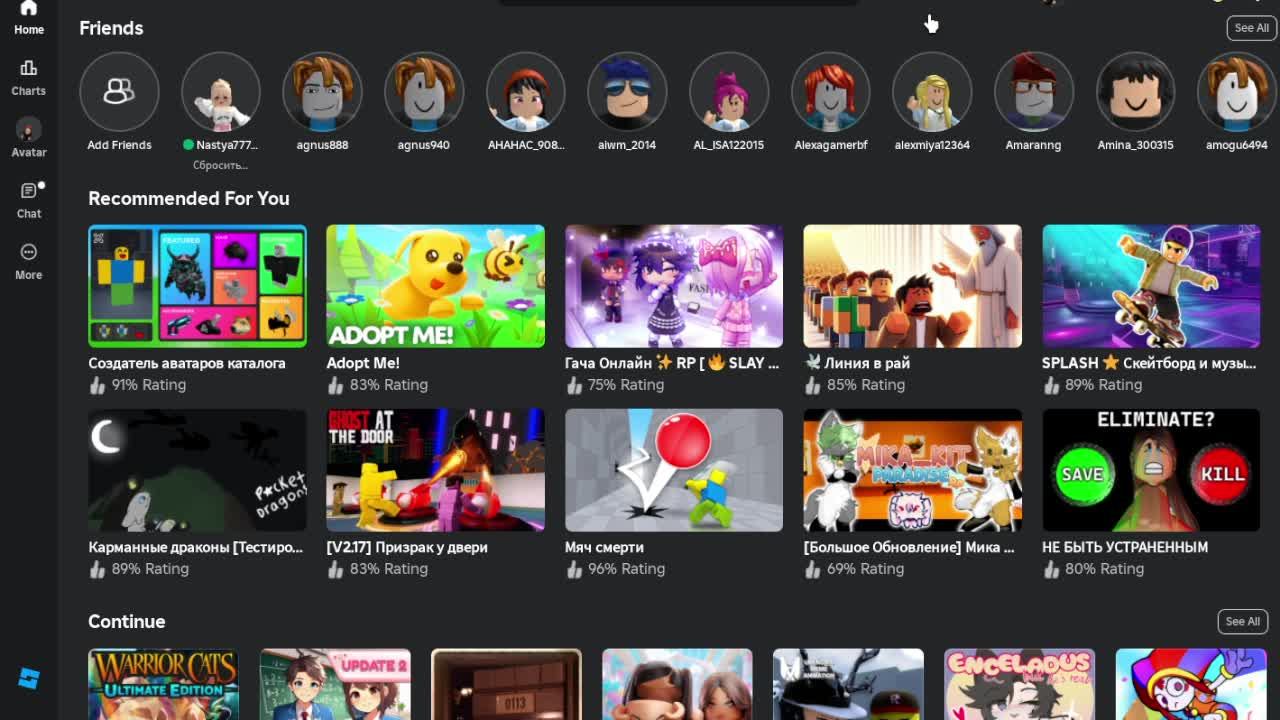The width and height of the screenshot is (1280, 720).
Task: Open friend AL_ISA122015 avatar
Action: (729, 92)
